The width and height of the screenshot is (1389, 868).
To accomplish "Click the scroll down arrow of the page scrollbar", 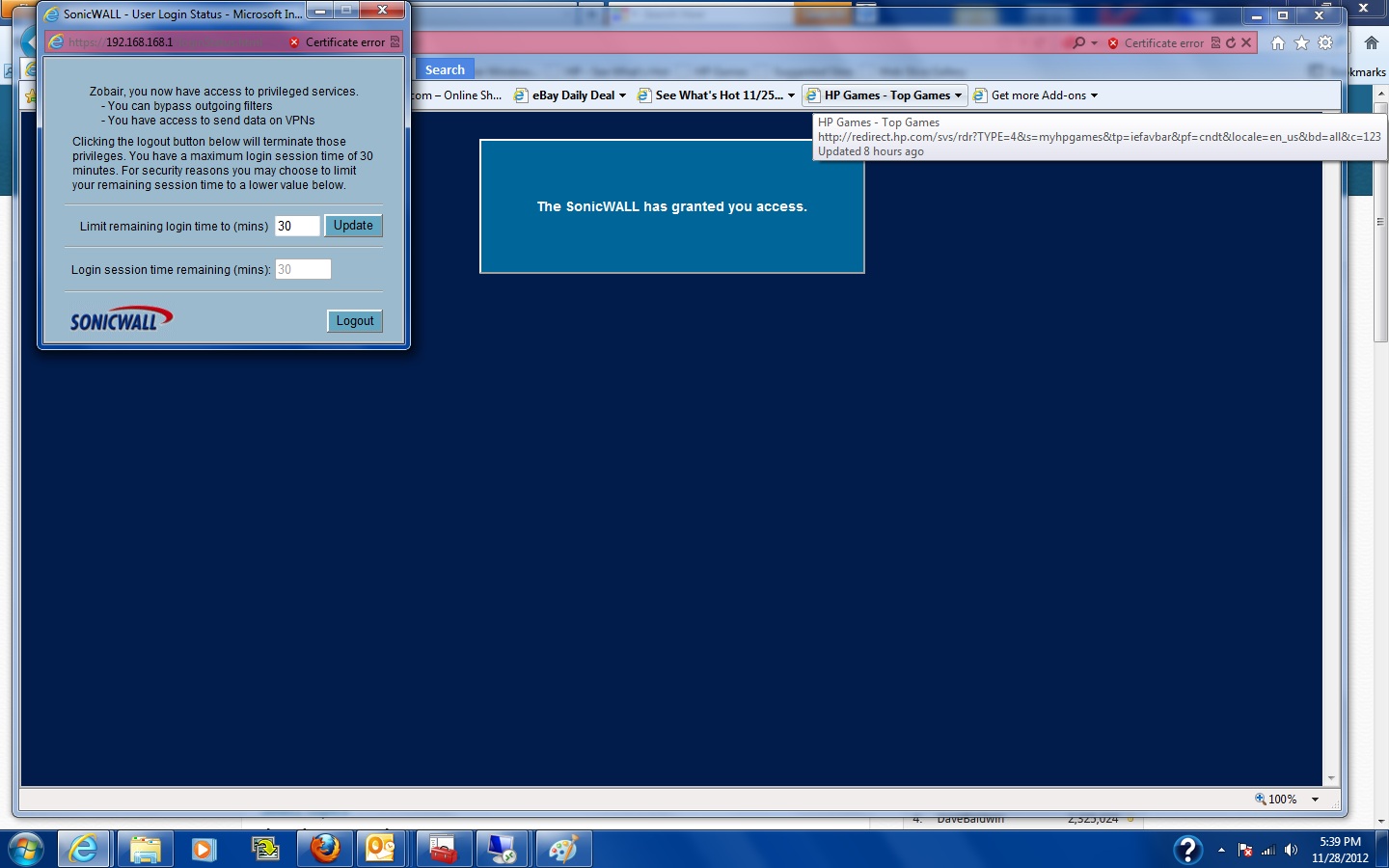I will coord(1331,778).
